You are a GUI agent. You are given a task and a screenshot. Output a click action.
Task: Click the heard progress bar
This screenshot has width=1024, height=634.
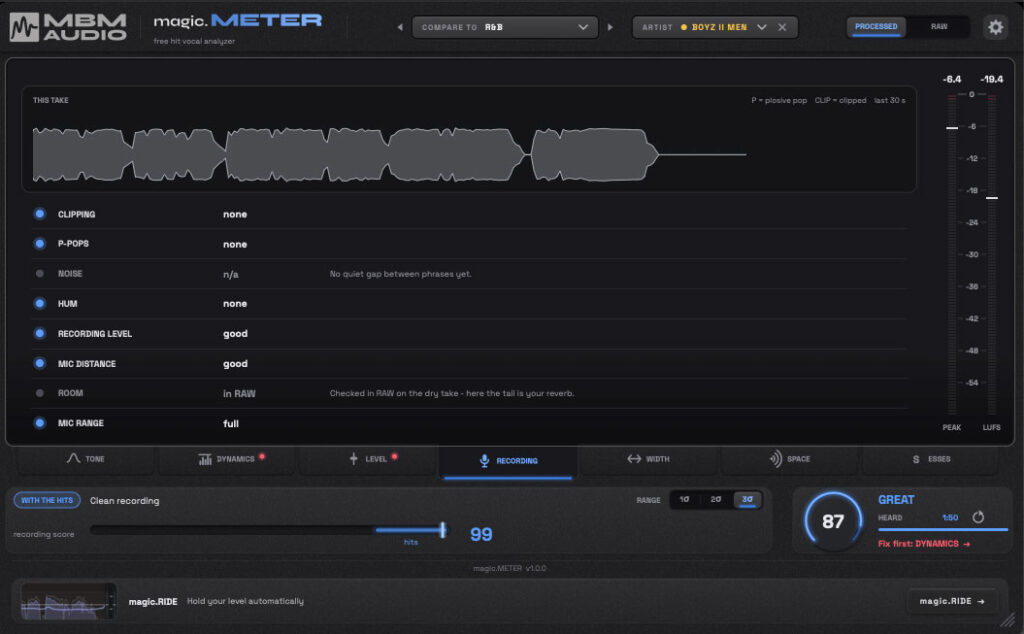tap(943, 530)
